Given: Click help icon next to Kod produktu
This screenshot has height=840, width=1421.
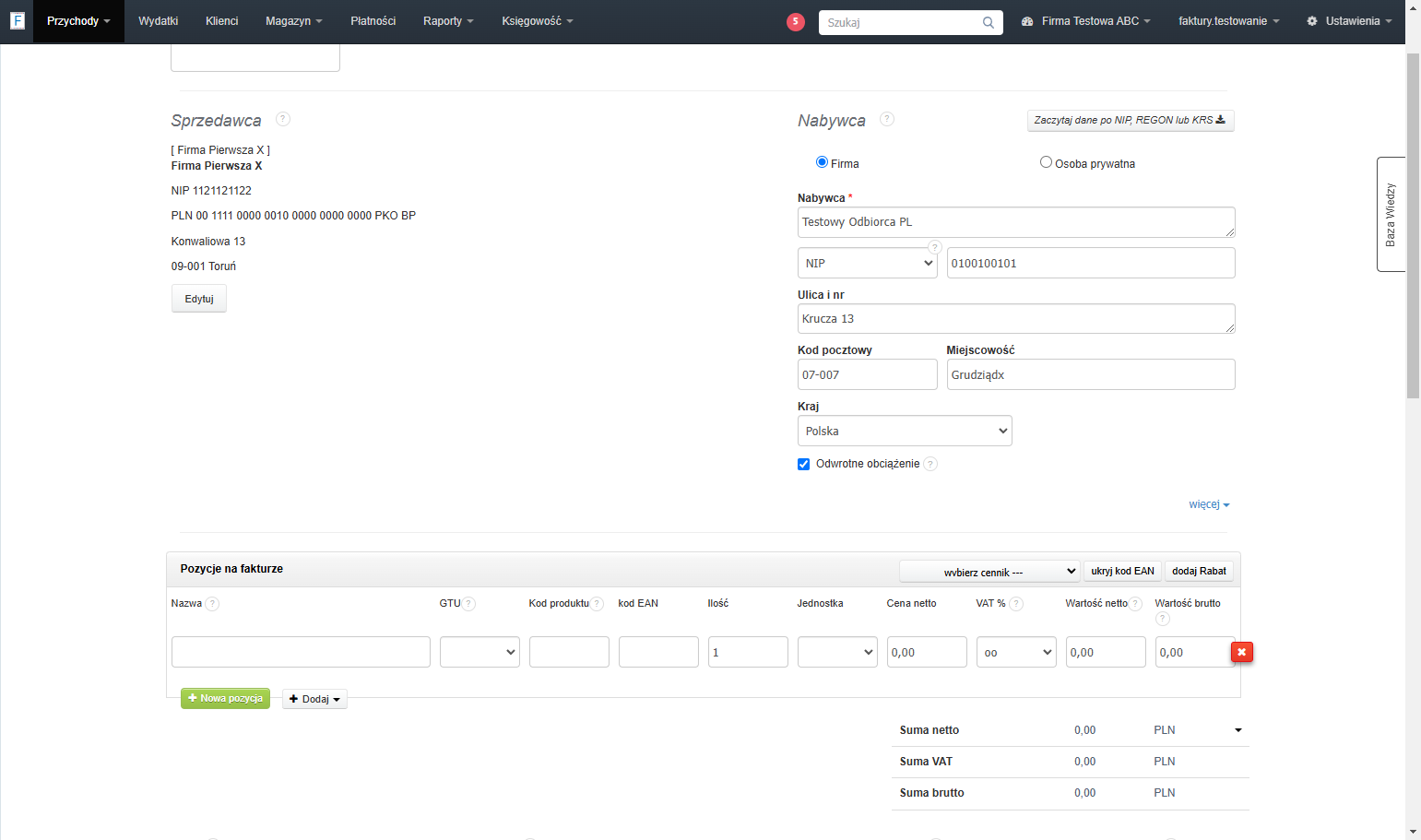Looking at the screenshot, I should 597,604.
